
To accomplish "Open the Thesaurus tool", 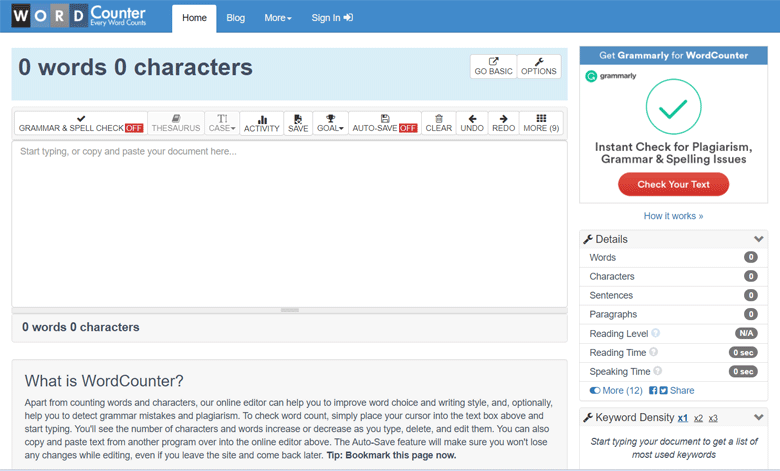I will pyautogui.click(x=176, y=123).
